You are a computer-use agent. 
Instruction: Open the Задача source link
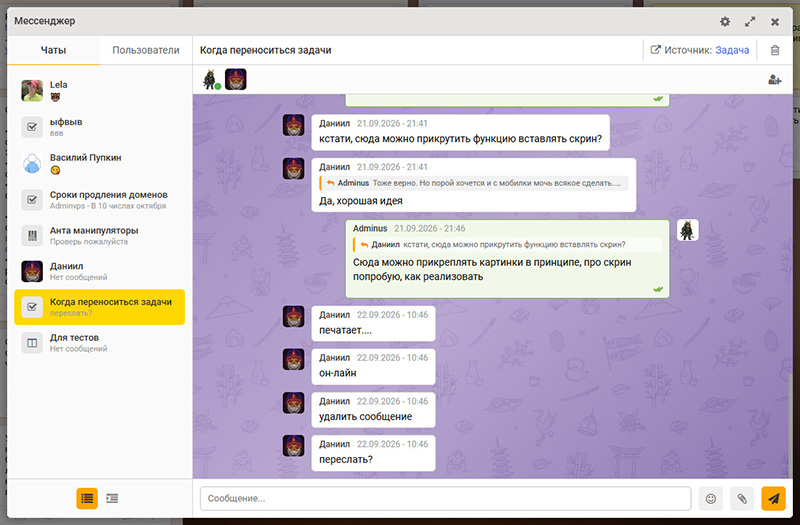pos(732,50)
